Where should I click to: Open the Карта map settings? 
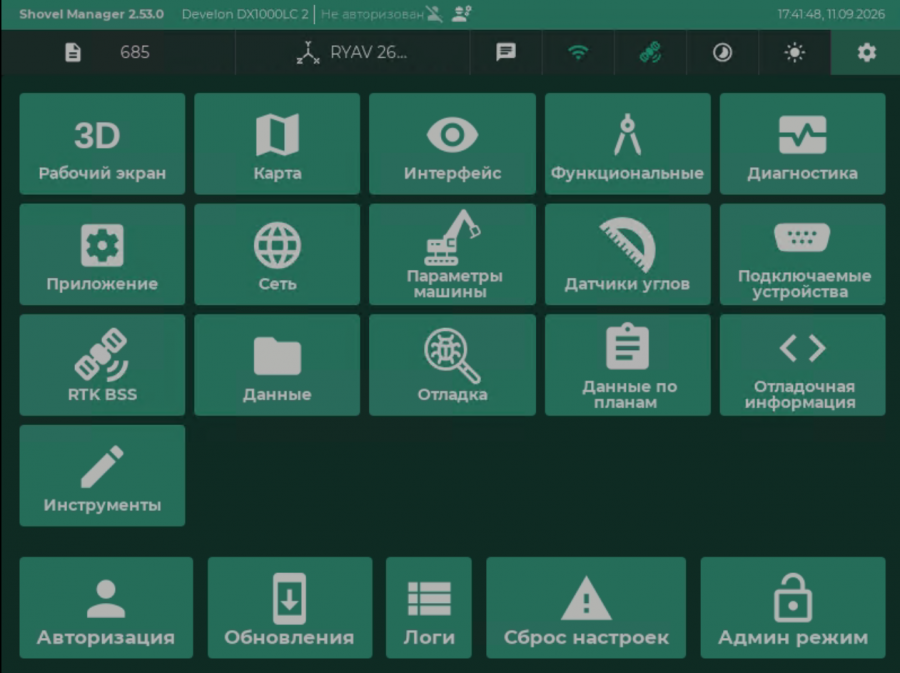(277, 143)
